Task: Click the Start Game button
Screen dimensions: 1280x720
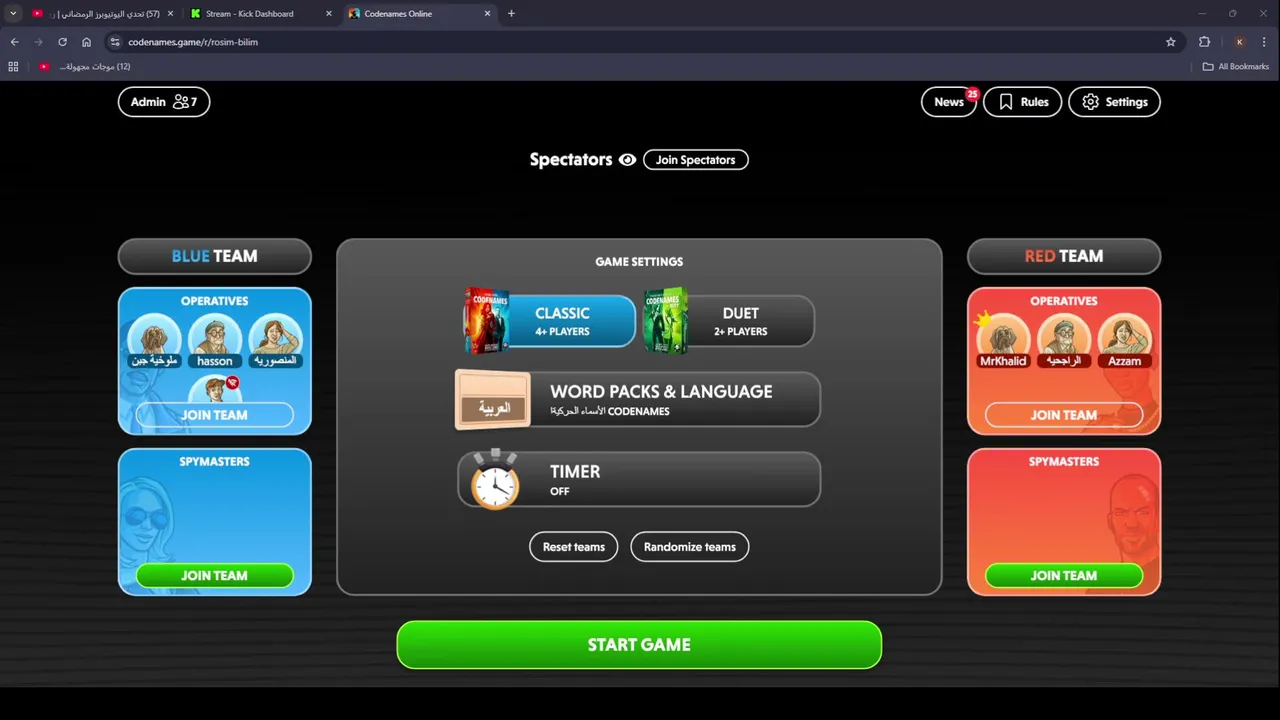Action: (x=639, y=645)
